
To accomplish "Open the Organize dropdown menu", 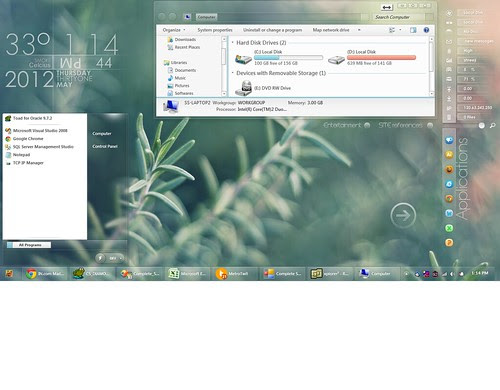I will pos(174,30).
